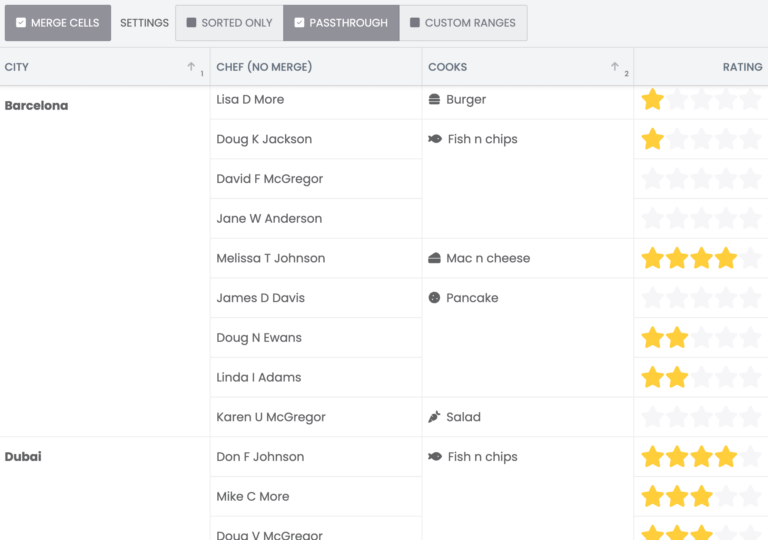Select the Barcelona merged city cell

(105, 261)
